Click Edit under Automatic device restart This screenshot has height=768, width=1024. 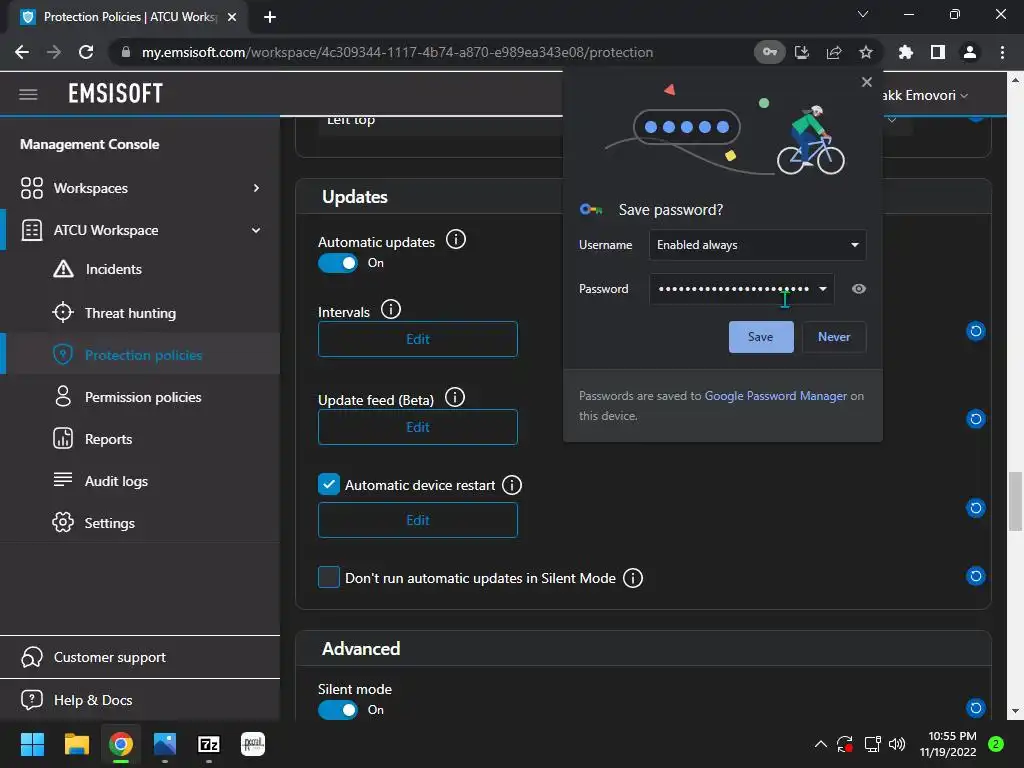click(418, 520)
